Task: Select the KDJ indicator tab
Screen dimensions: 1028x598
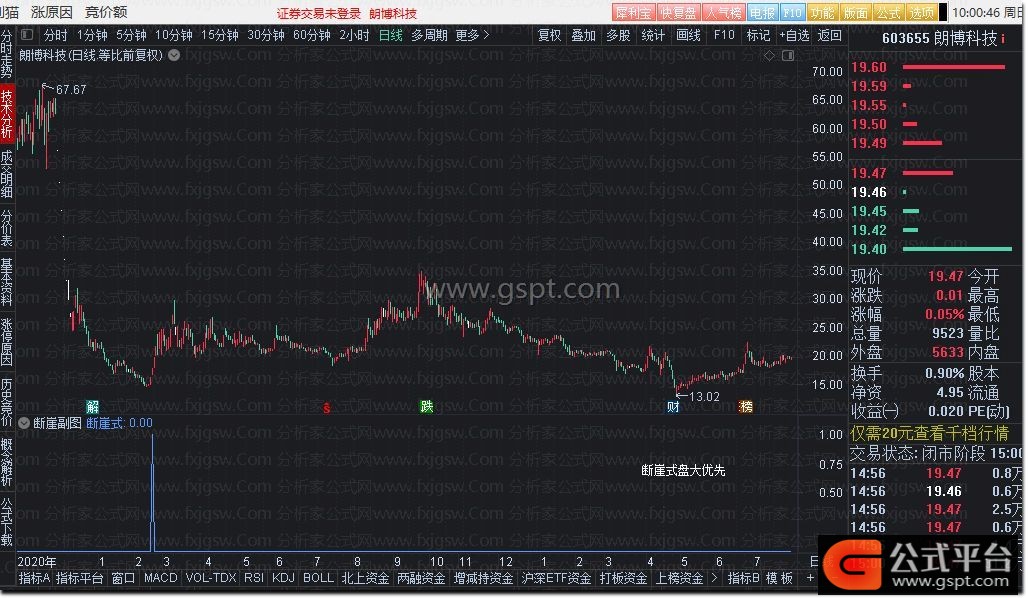Action: [283, 578]
